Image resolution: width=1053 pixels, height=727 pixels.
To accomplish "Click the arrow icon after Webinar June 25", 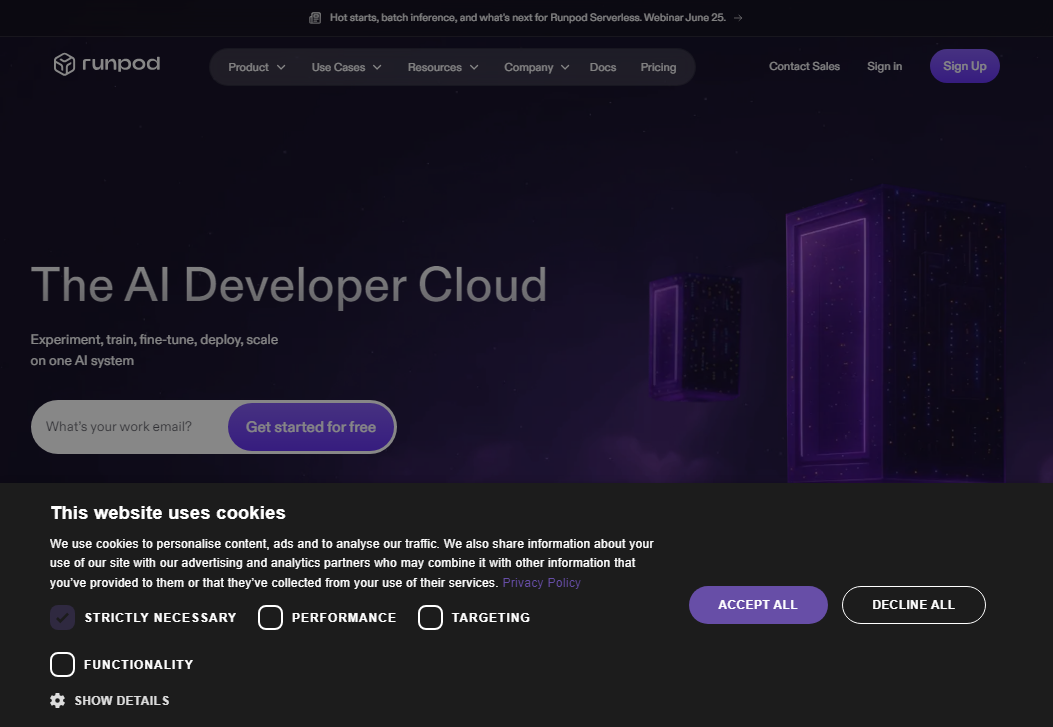I will (738, 18).
